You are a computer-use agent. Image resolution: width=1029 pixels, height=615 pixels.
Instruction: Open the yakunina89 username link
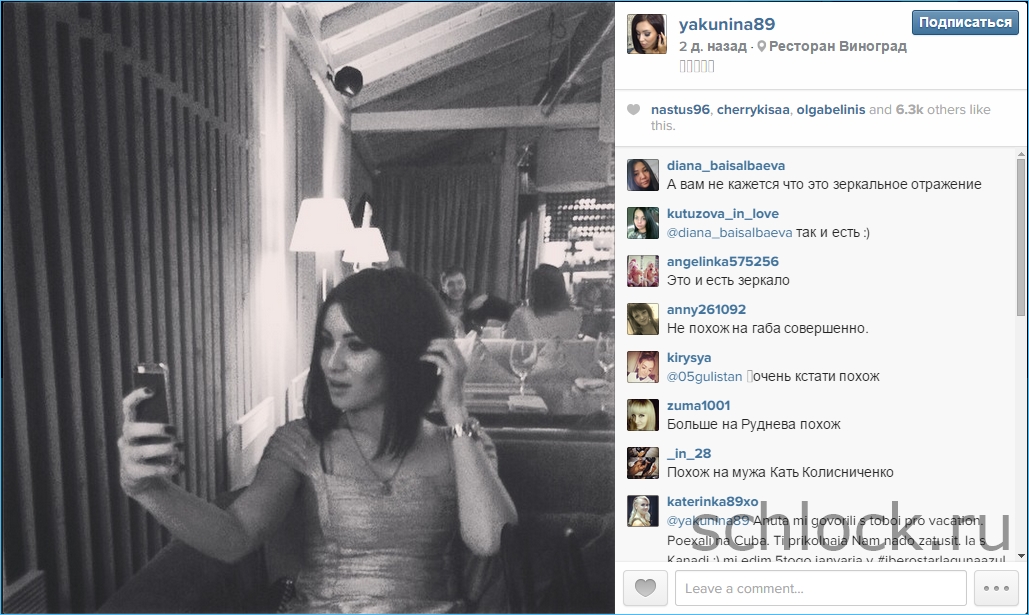click(726, 24)
